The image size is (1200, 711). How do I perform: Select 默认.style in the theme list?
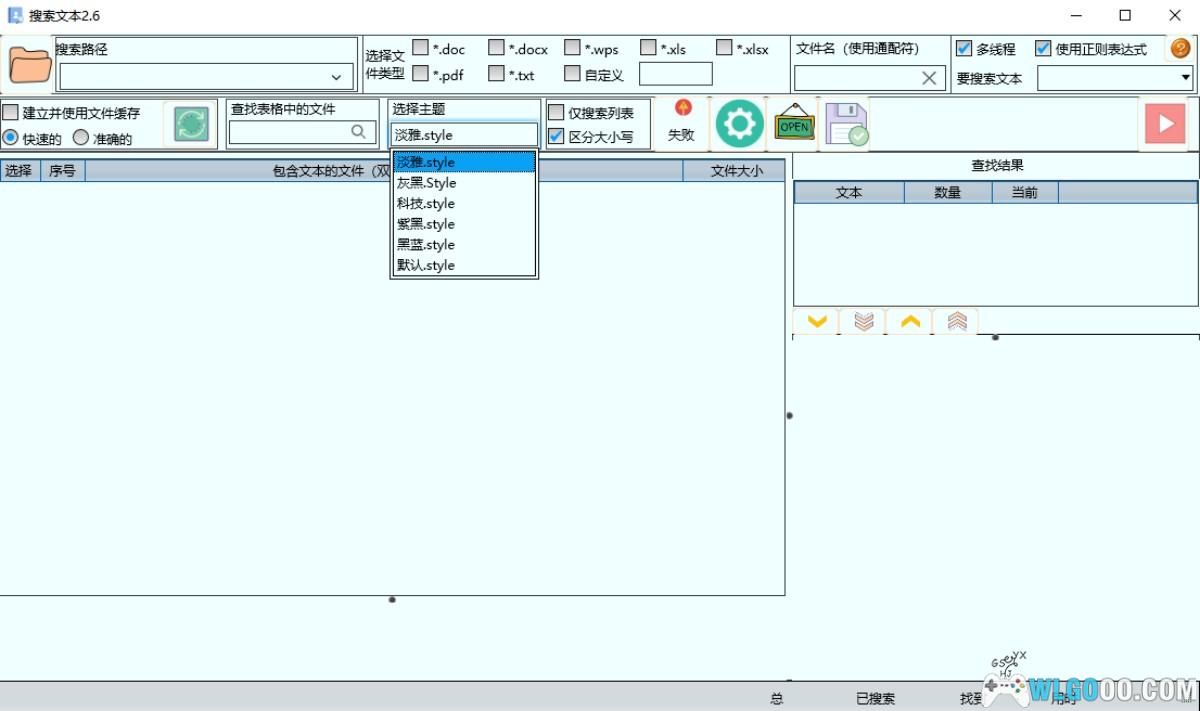(426, 265)
